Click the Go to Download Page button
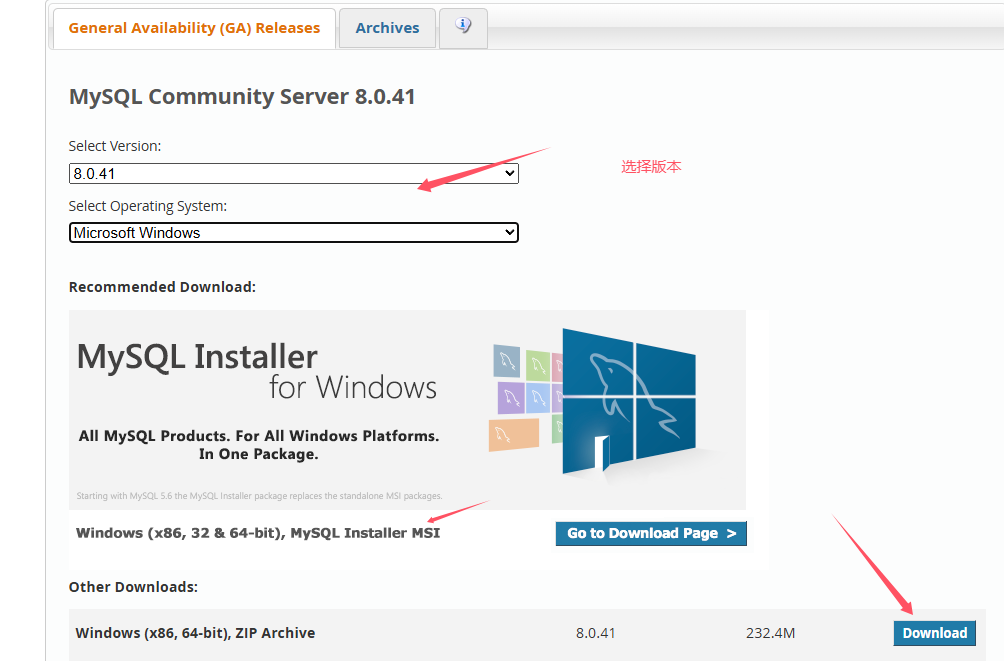The image size is (1004, 661). pos(651,534)
